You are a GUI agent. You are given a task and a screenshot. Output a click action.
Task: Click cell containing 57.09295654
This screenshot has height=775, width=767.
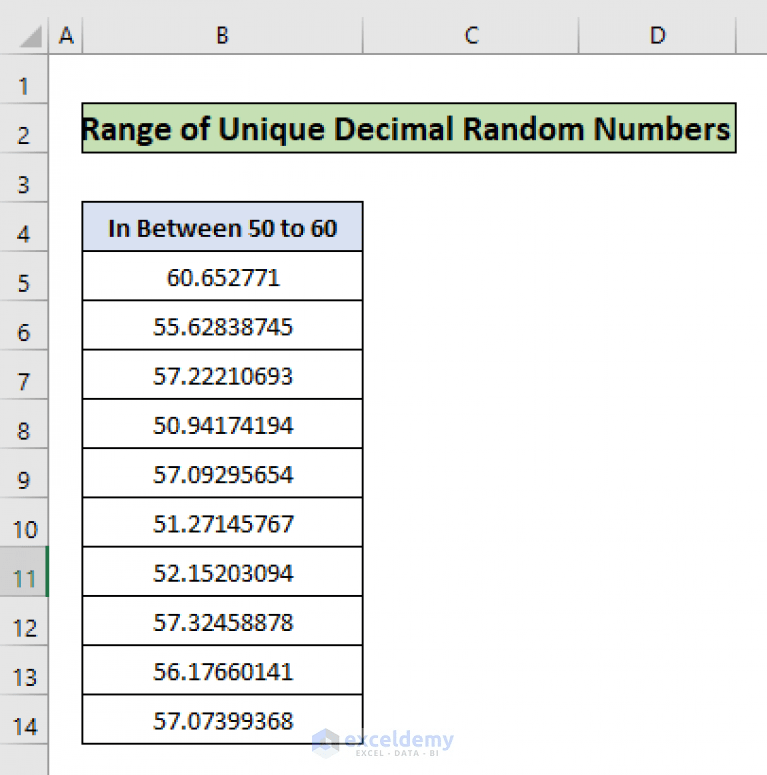(222, 473)
